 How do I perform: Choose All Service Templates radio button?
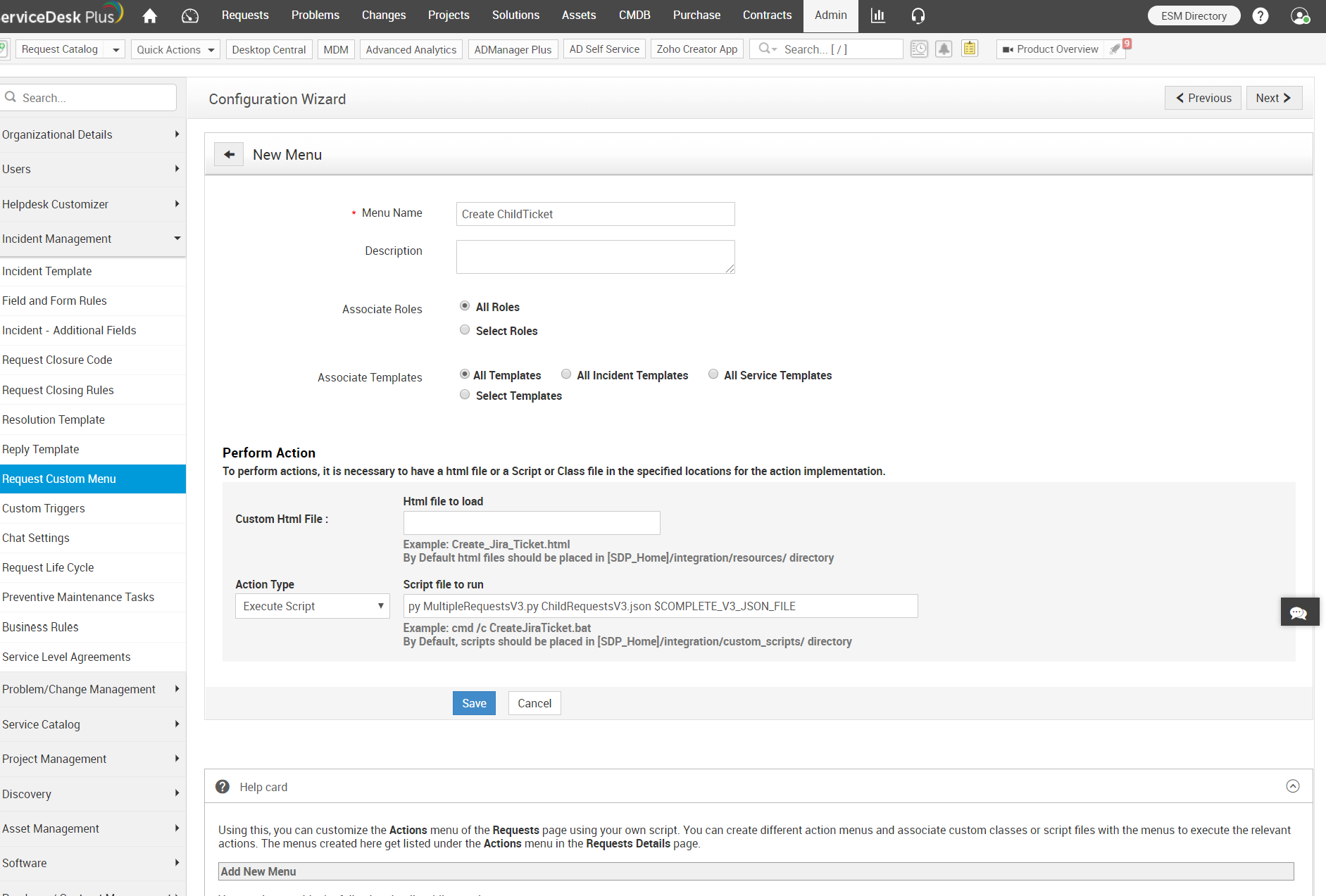coord(713,374)
